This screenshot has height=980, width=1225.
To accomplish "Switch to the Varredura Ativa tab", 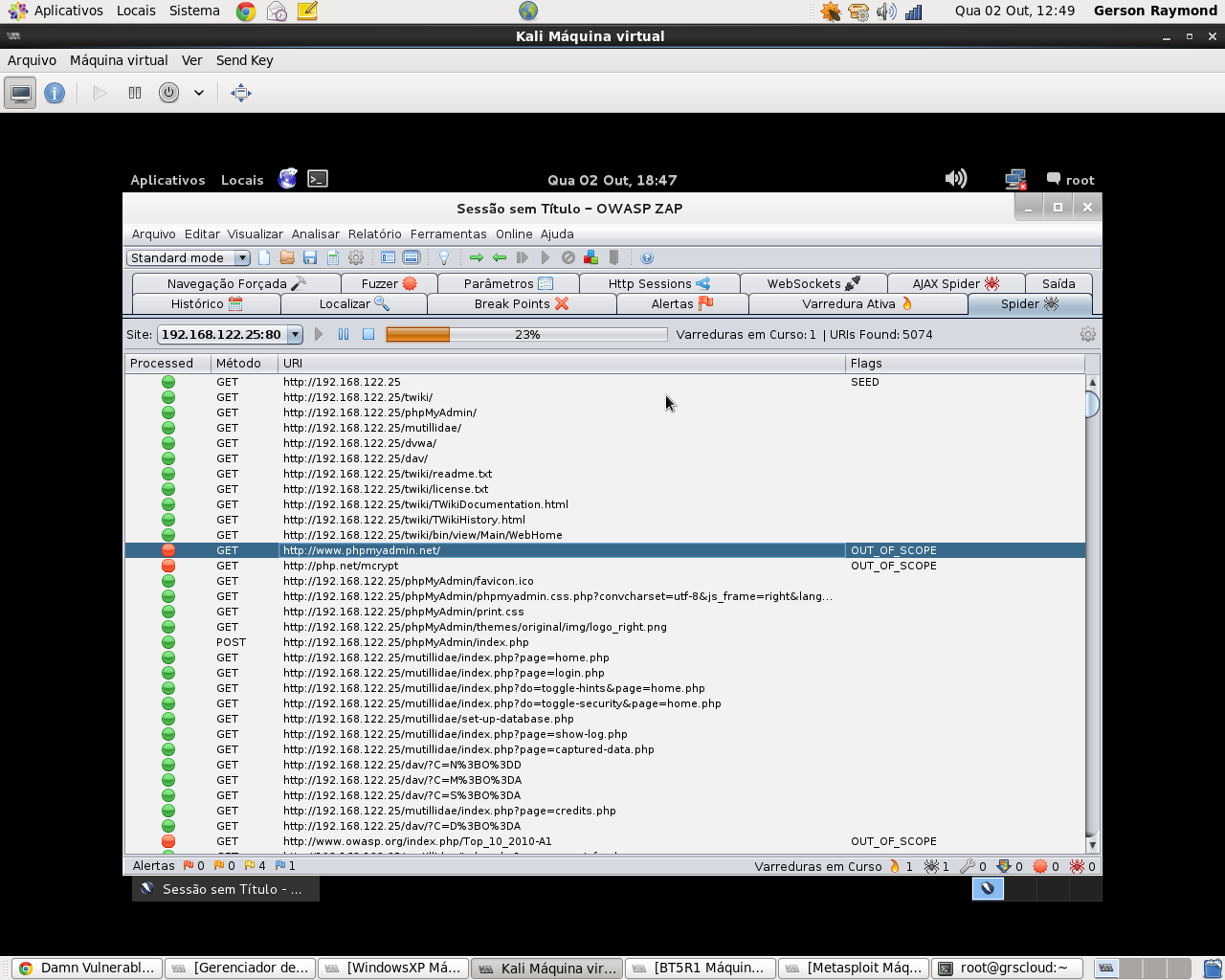I will [857, 303].
